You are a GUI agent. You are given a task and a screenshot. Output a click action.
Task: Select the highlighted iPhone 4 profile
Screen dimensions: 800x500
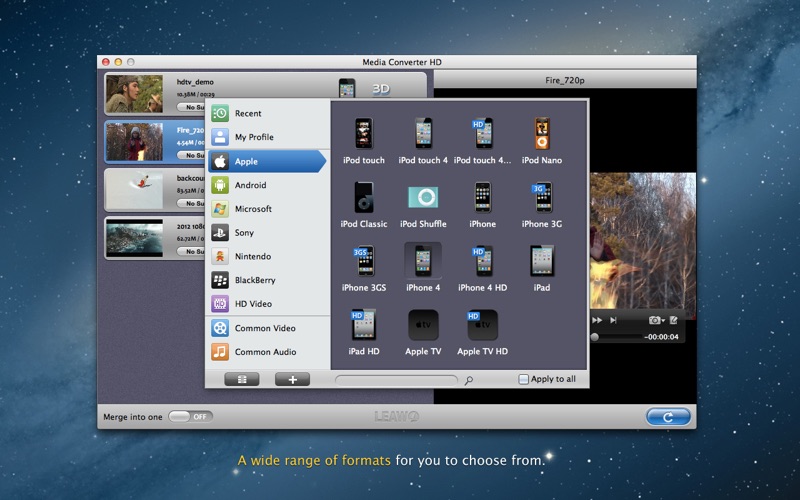click(x=423, y=268)
